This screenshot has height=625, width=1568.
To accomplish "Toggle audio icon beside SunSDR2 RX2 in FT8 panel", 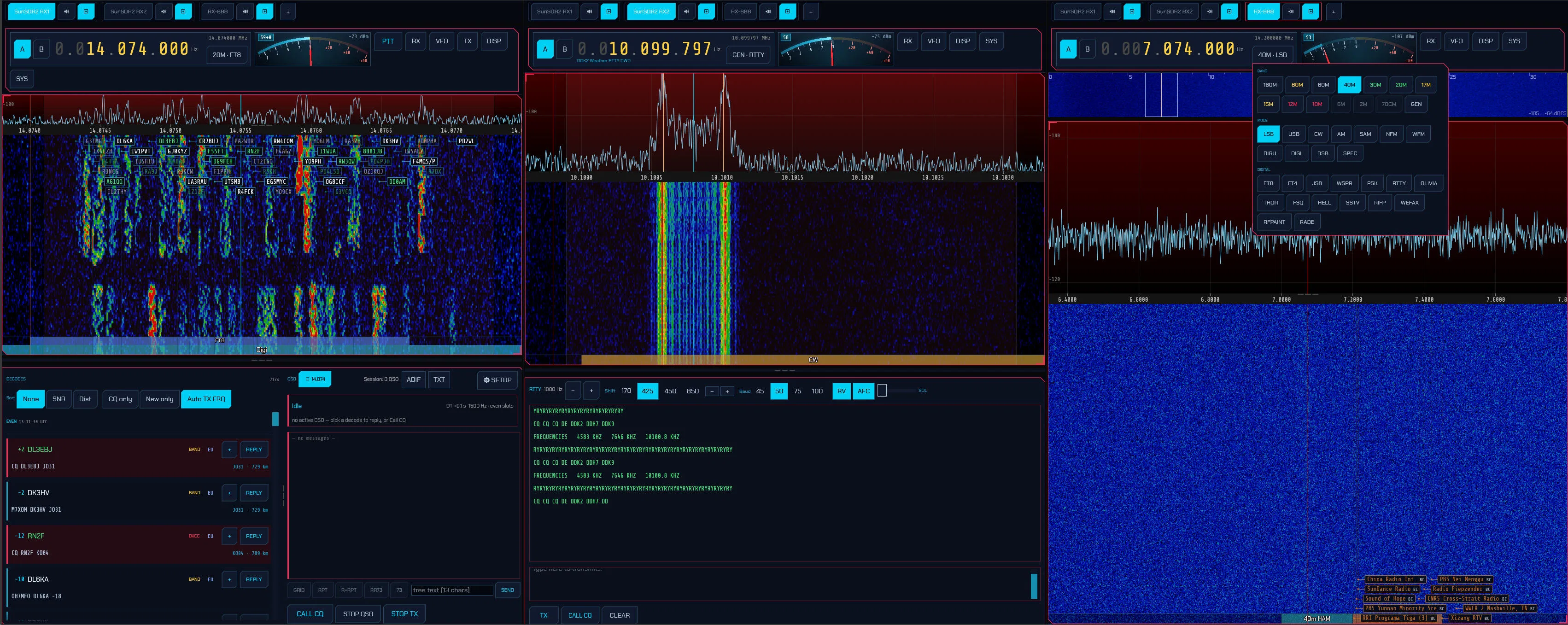I will pos(164,12).
